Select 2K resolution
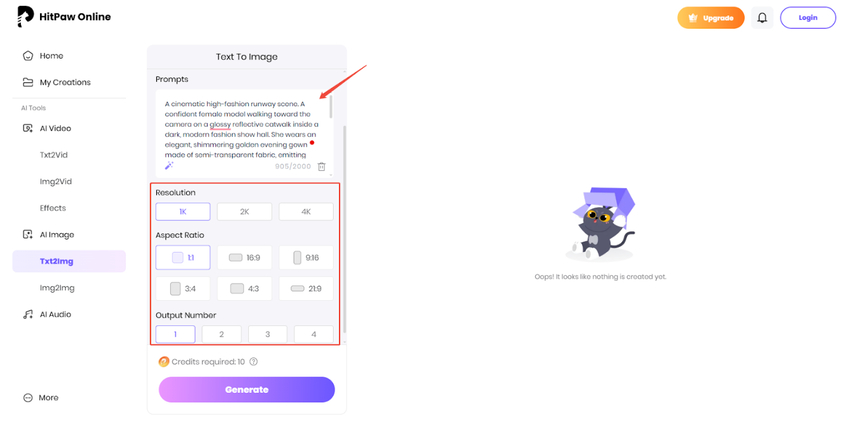 (245, 212)
